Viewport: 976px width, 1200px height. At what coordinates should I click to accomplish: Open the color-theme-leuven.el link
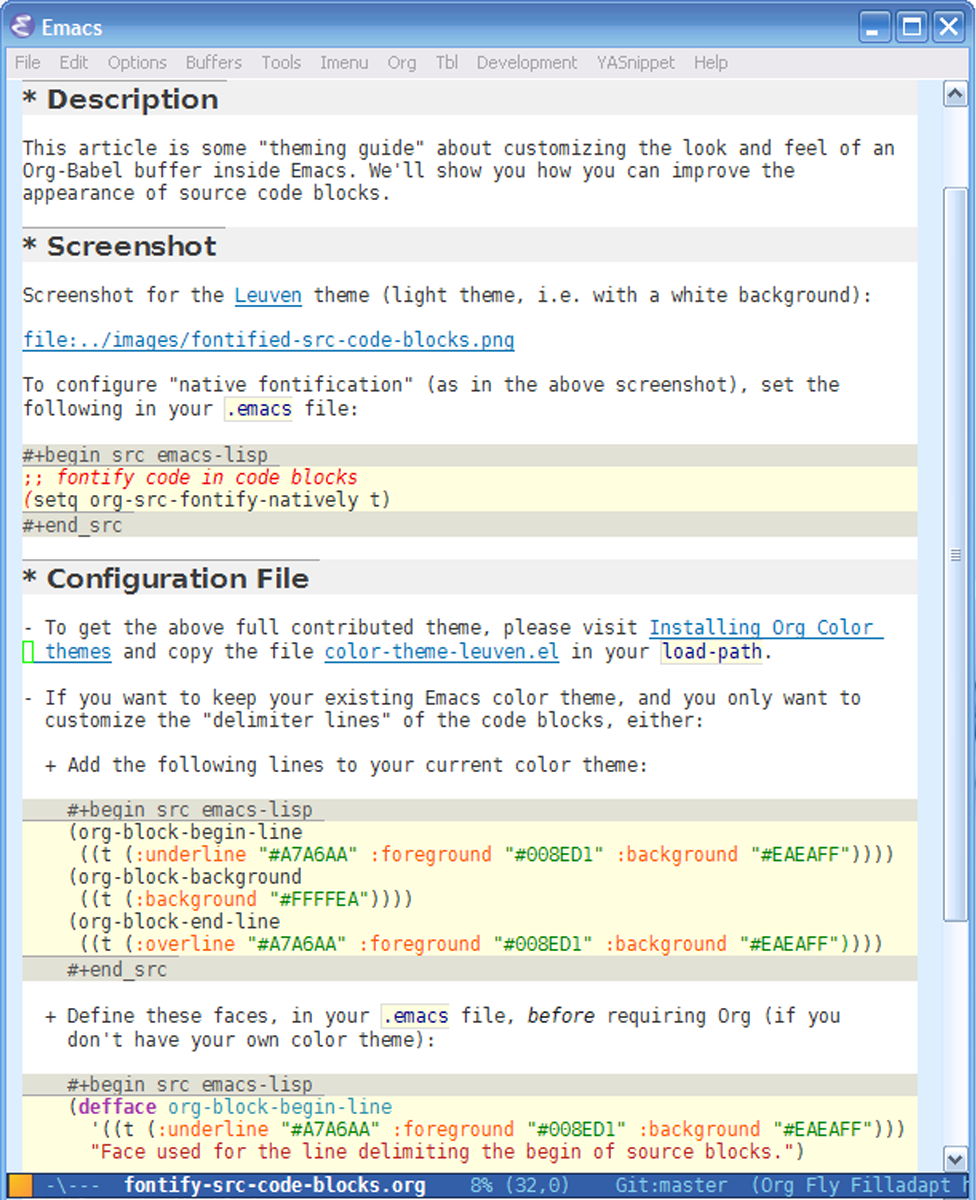[441, 652]
